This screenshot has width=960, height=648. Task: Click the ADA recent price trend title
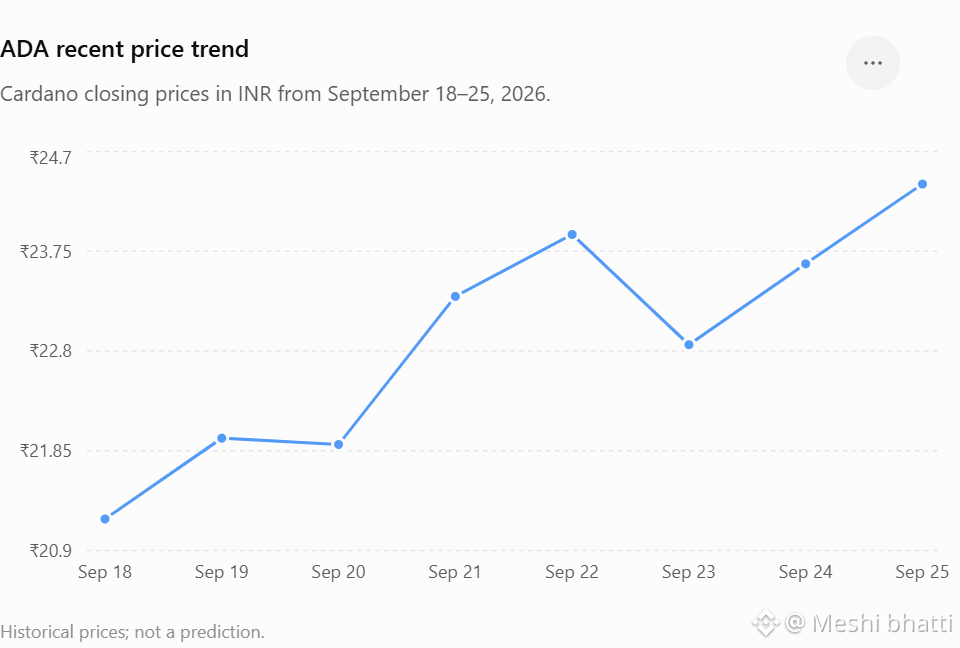[x=124, y=49]
